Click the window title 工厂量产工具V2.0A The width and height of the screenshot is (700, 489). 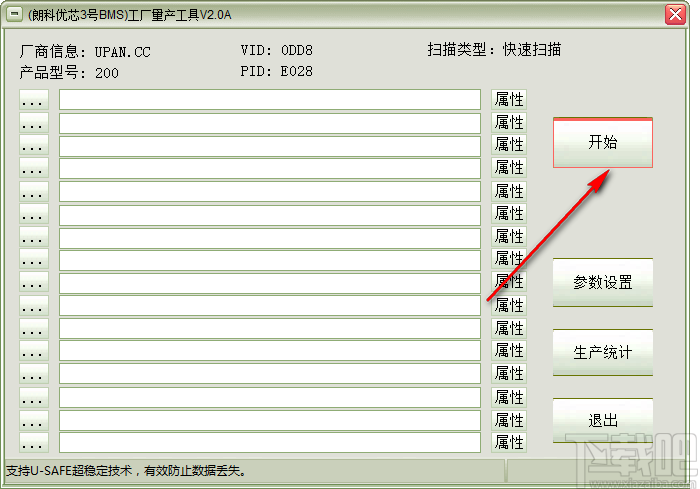coord(179,15)
